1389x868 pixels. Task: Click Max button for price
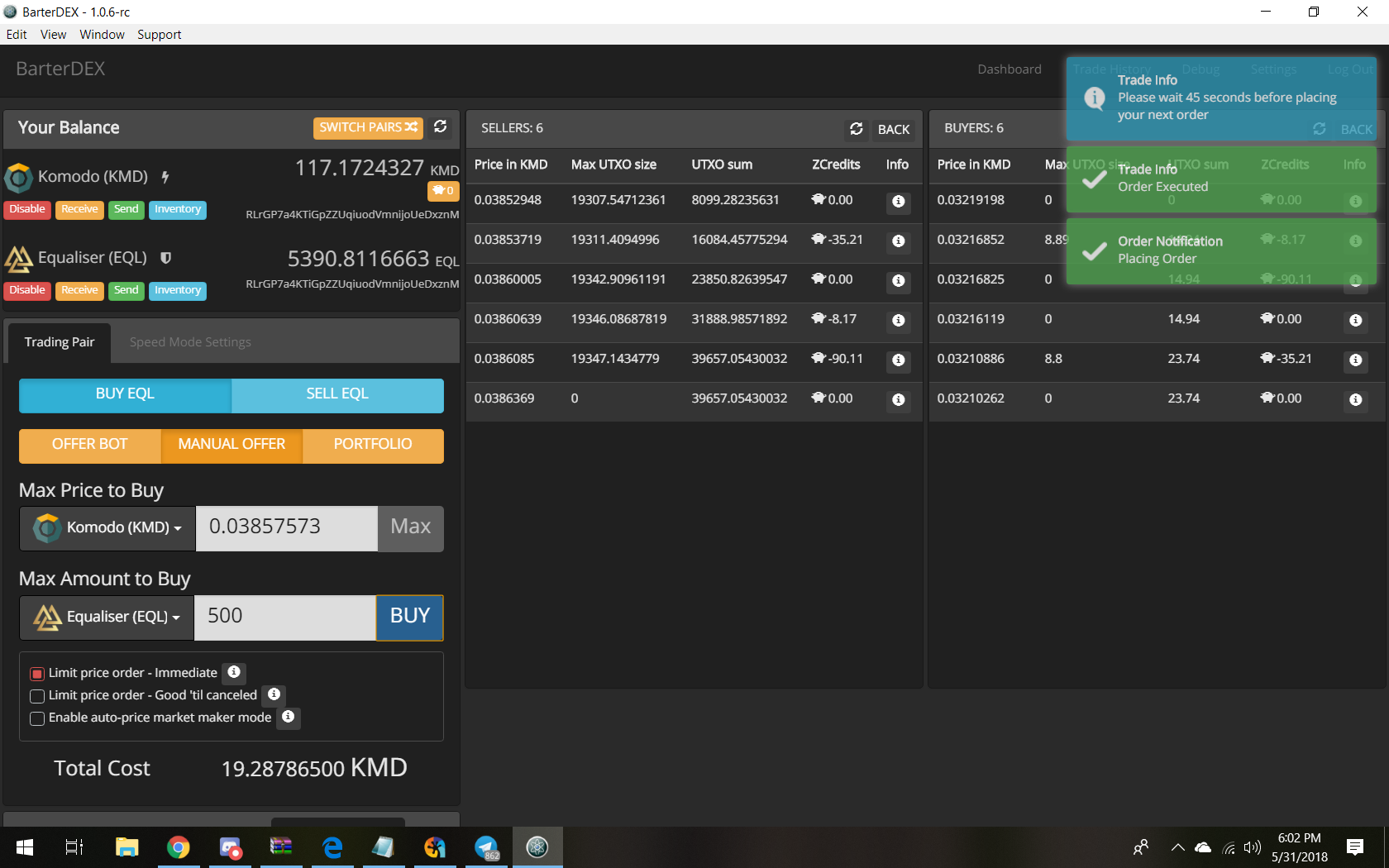pos(411,528)
